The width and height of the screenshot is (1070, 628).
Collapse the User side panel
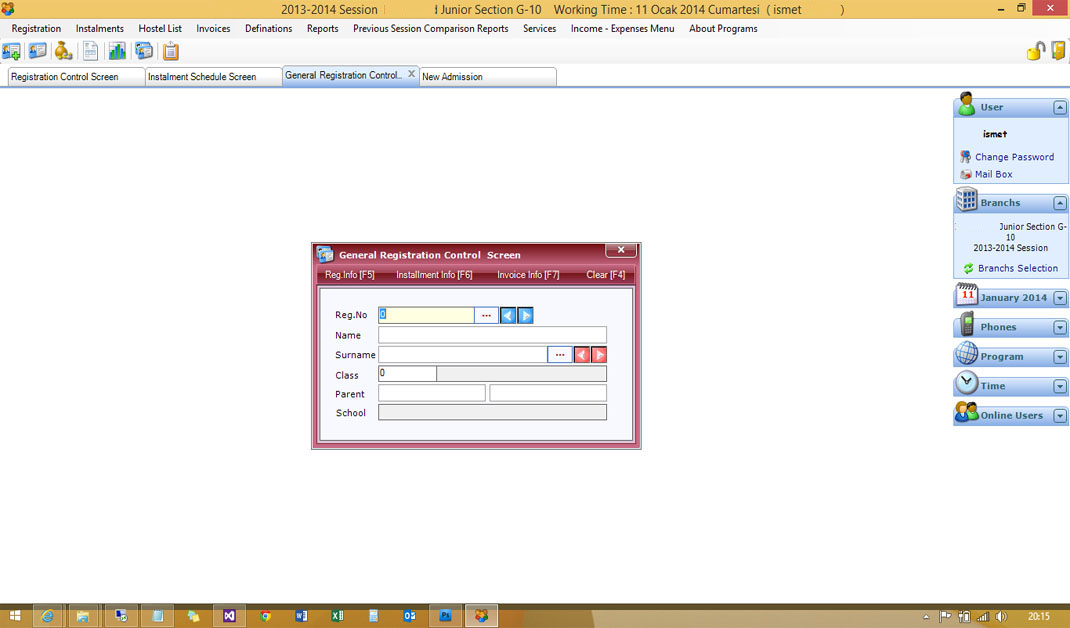(x=1060, y=107)
